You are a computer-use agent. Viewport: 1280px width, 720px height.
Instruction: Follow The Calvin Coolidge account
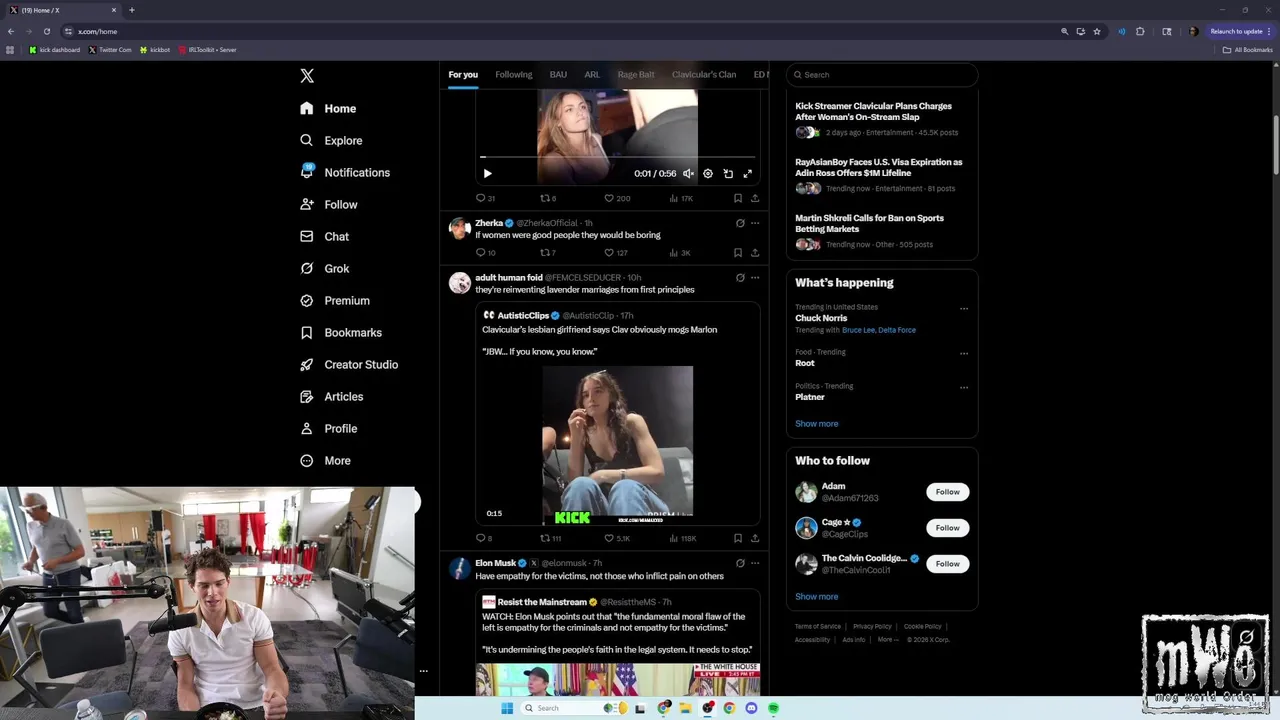[948, 563]
